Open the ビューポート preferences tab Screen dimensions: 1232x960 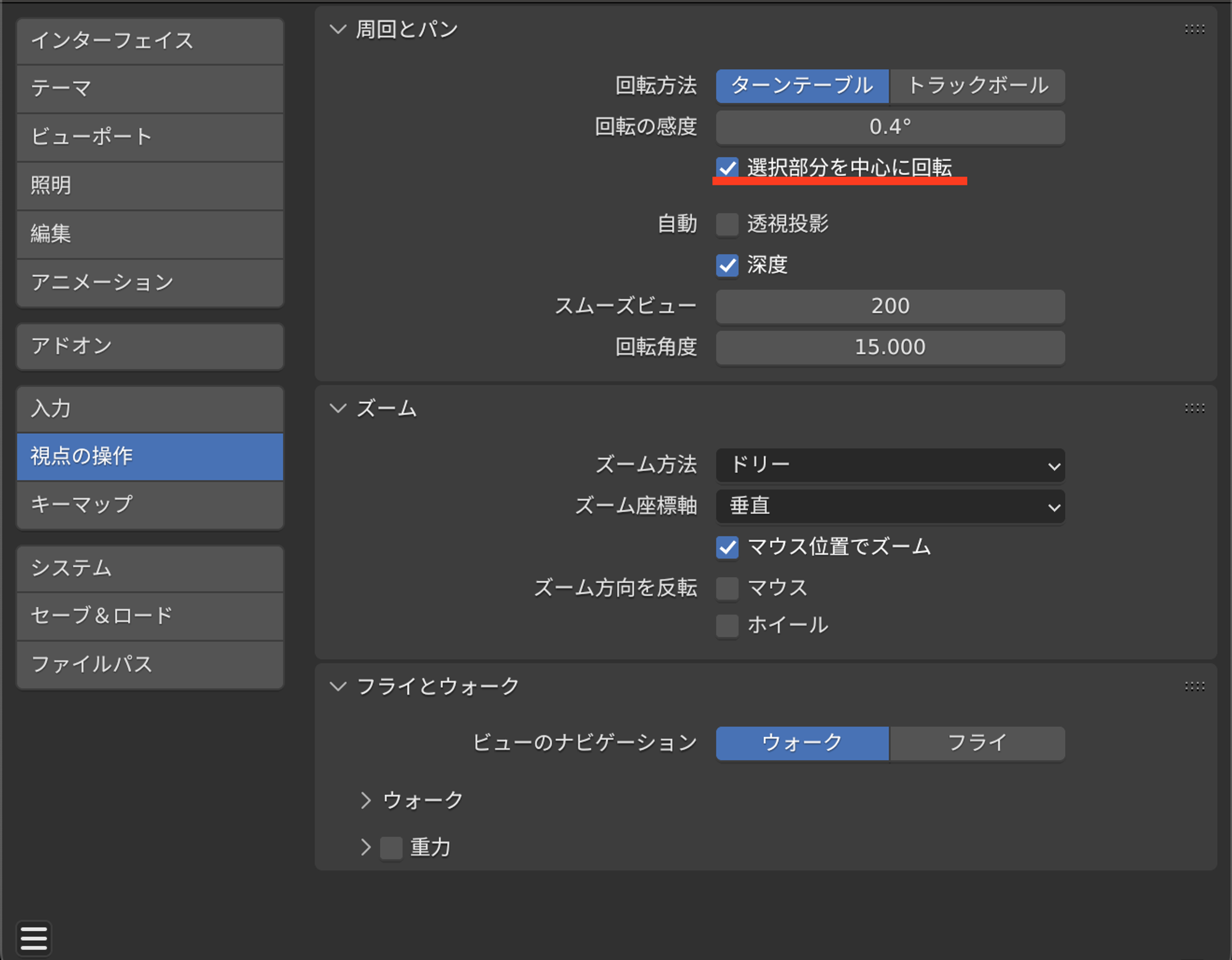click(x=150, y=137)
